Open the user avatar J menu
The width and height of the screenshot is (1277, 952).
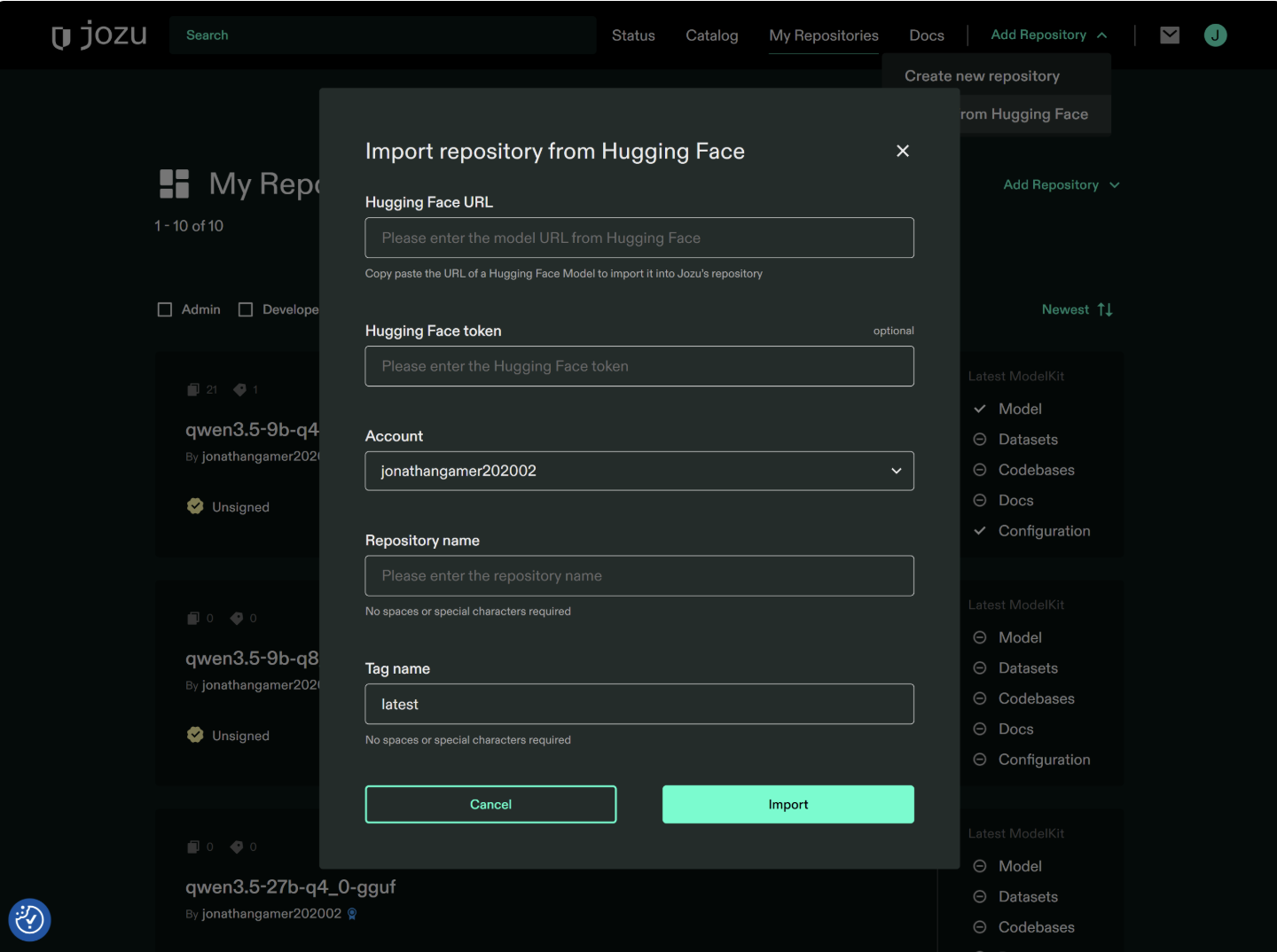(1215, 35)
